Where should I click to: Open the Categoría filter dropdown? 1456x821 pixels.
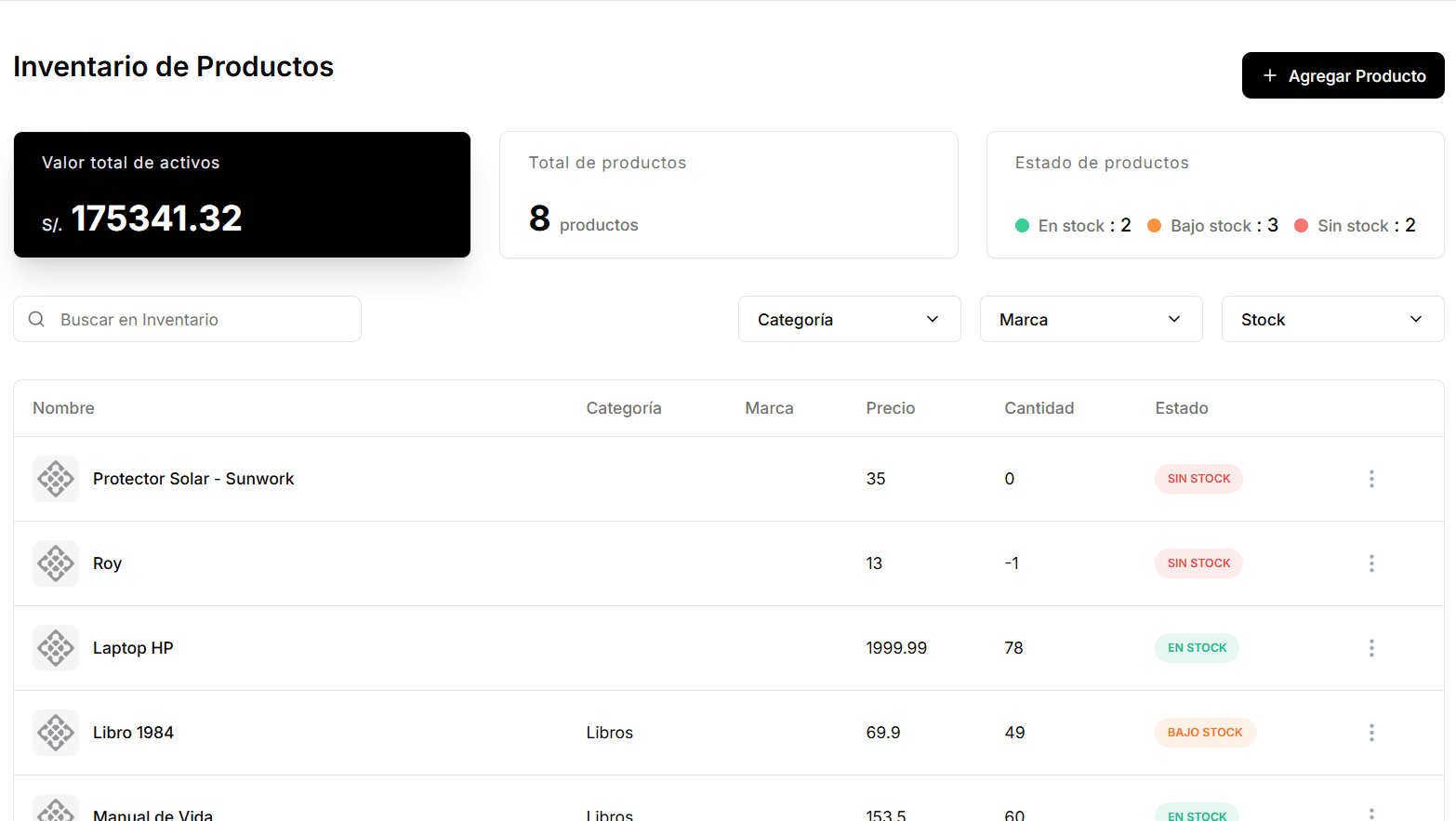pyautogui.click(x=849, y=319)
